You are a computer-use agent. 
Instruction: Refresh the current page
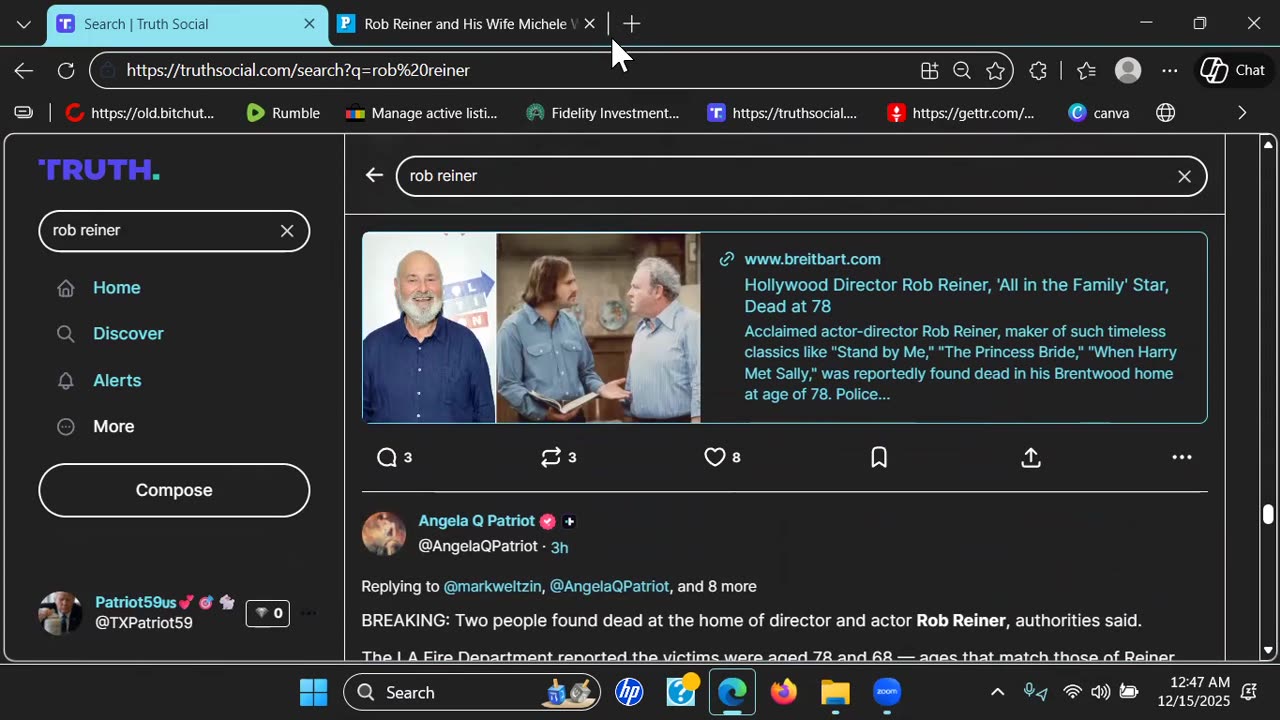66,70
